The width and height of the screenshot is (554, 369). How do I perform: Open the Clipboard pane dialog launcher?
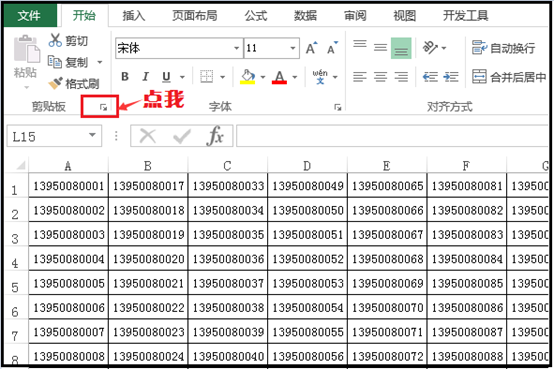coord(103,107)
